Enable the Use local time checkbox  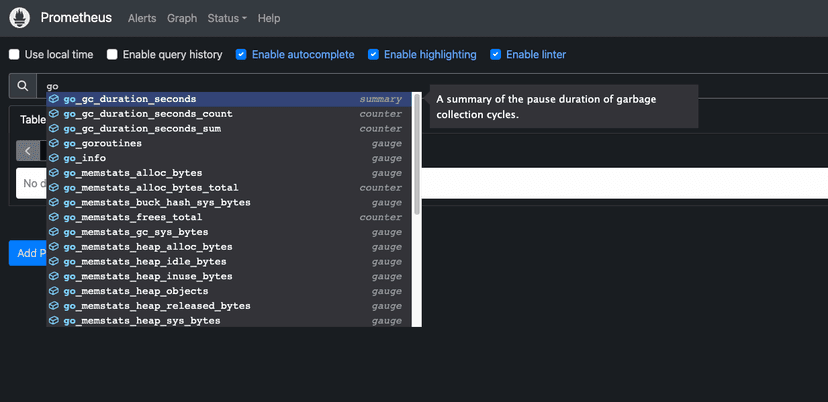(x=14, y=54)
